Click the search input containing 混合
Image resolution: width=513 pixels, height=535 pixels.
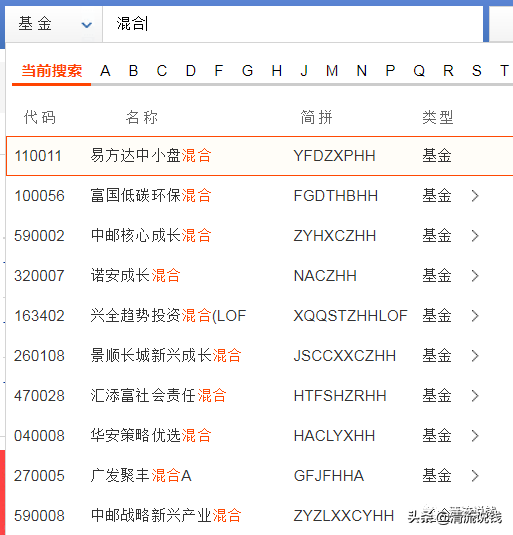[293, 24]
